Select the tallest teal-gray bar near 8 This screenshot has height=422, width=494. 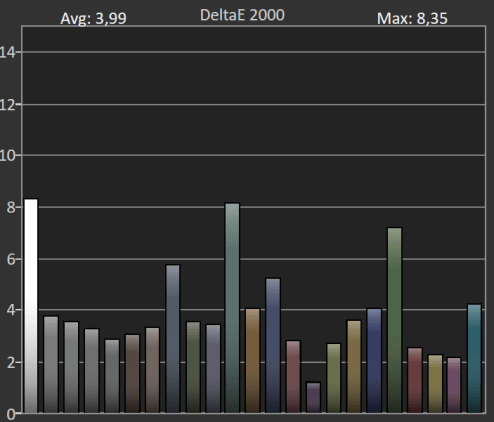tap(232, 308)
